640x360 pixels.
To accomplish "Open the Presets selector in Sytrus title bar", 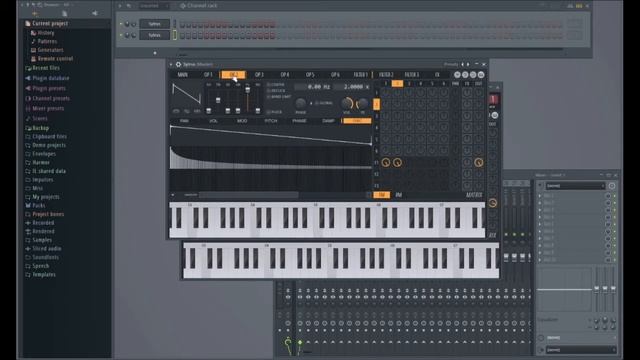I will pos(451,64).
